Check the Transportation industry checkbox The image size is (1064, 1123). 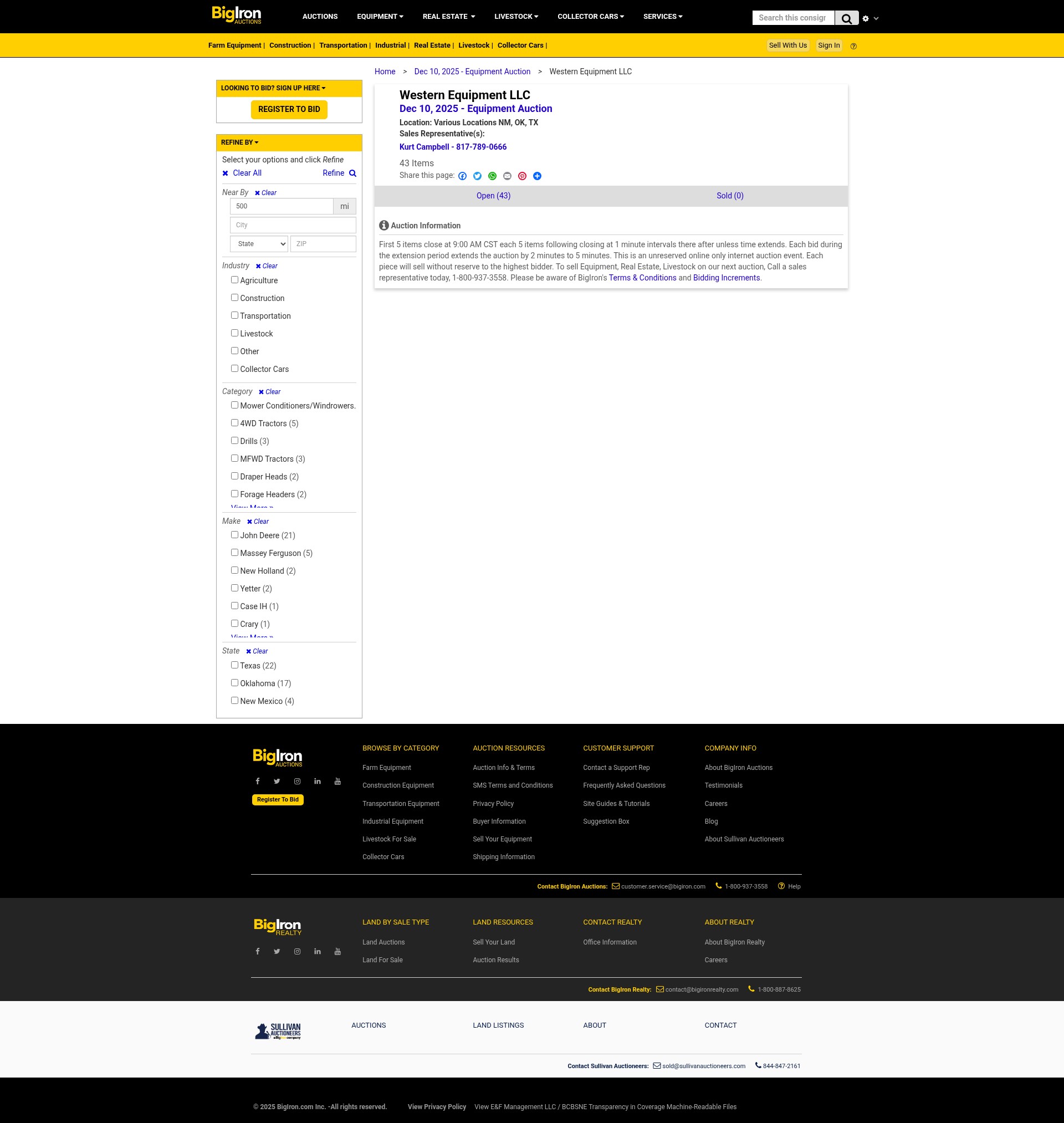(234, 315)
